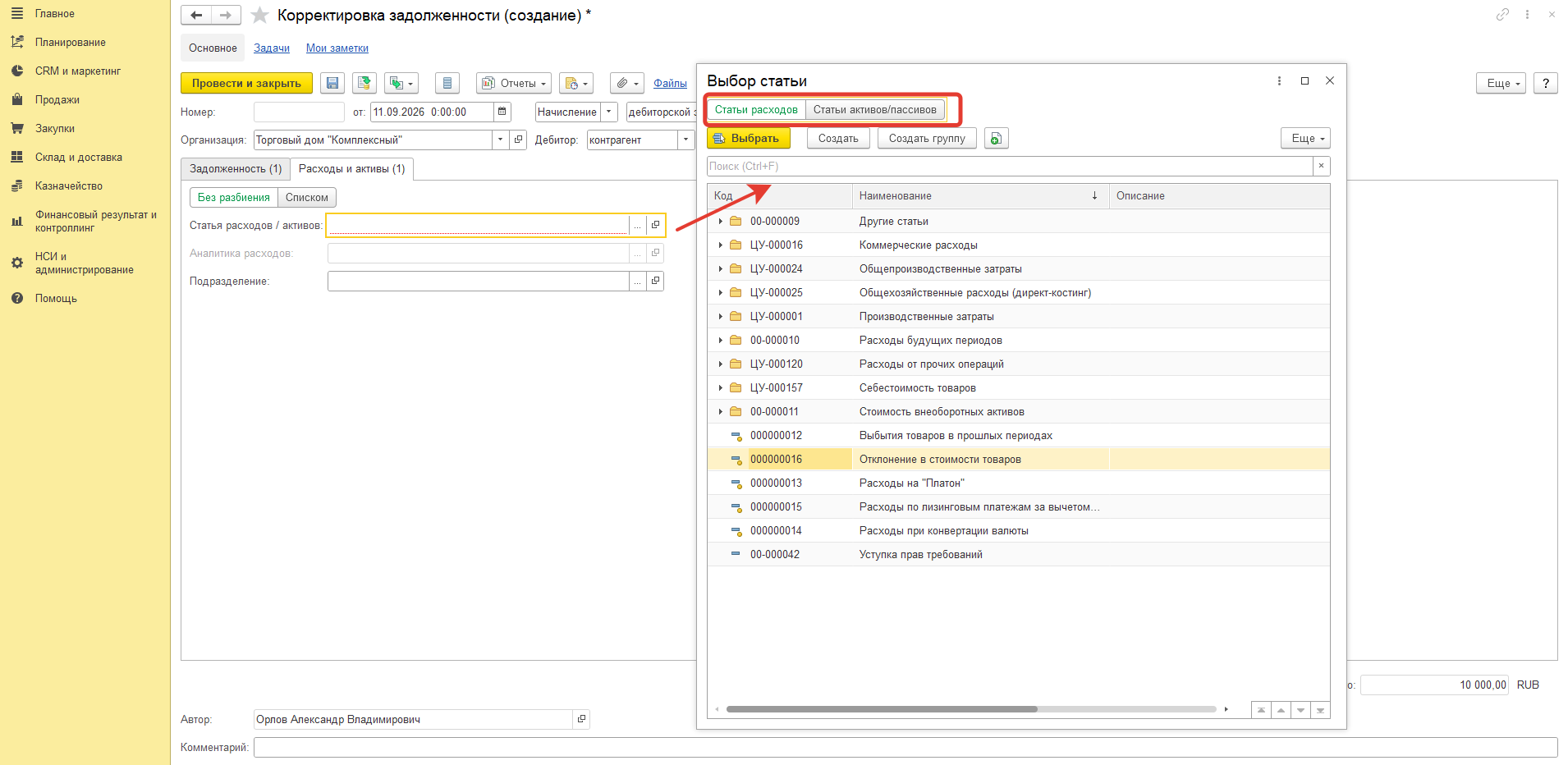Go back with the left arrow
The height and width of the screenshot is (765, 1568).
(196, 16)
